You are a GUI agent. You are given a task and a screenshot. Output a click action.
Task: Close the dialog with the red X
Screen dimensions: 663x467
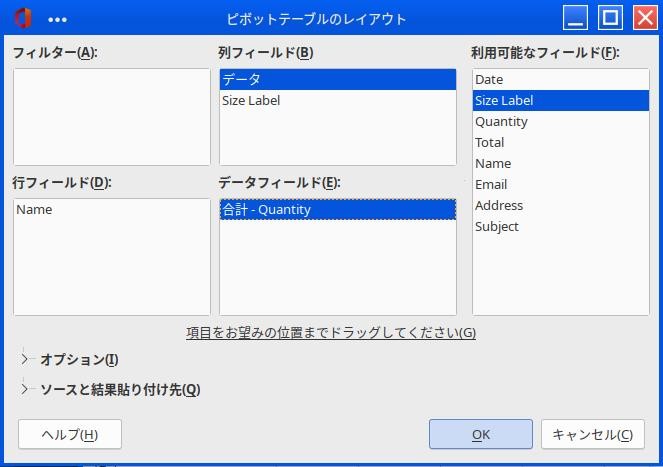[x=644, y=18]
